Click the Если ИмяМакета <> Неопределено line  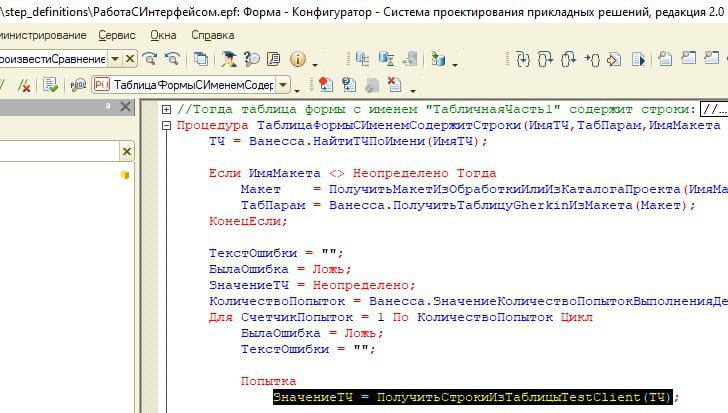click(x=352, y=173)
